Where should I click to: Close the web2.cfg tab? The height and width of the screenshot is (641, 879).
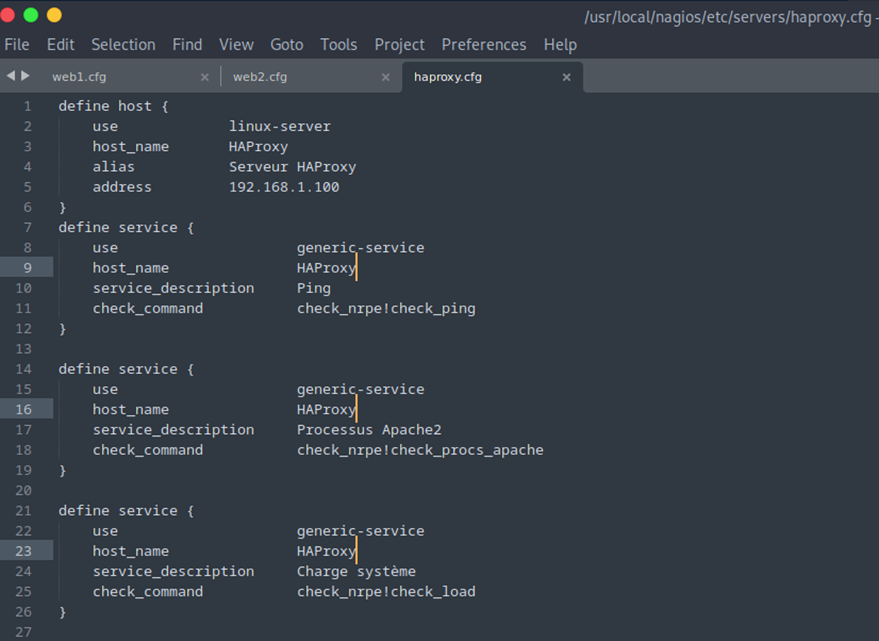[x=386, y=77]
